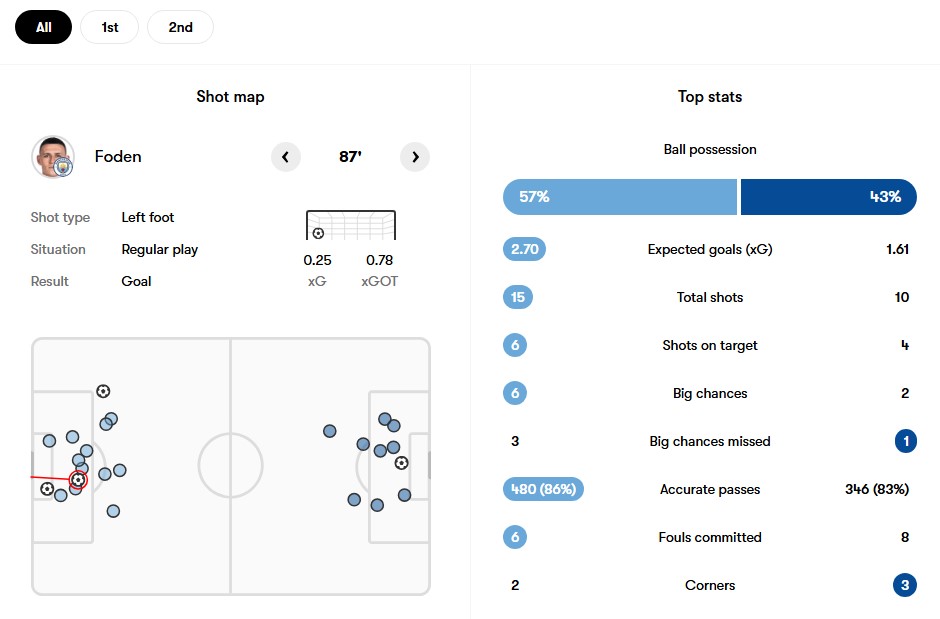
Task: Click the 43% possession bar segment
Action: (829, 197)
